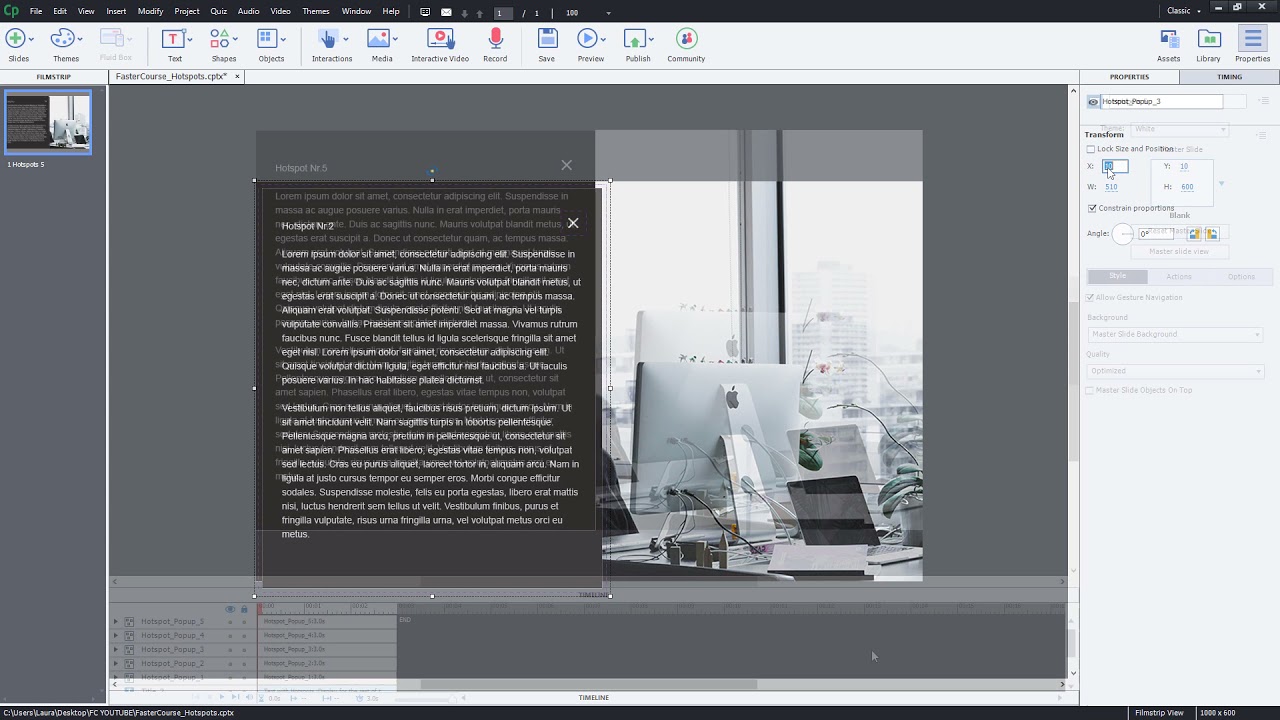Screen dimensions: 1280x720
Task: Click the Angle rotation dial
Action: (x=1123, y=234)
